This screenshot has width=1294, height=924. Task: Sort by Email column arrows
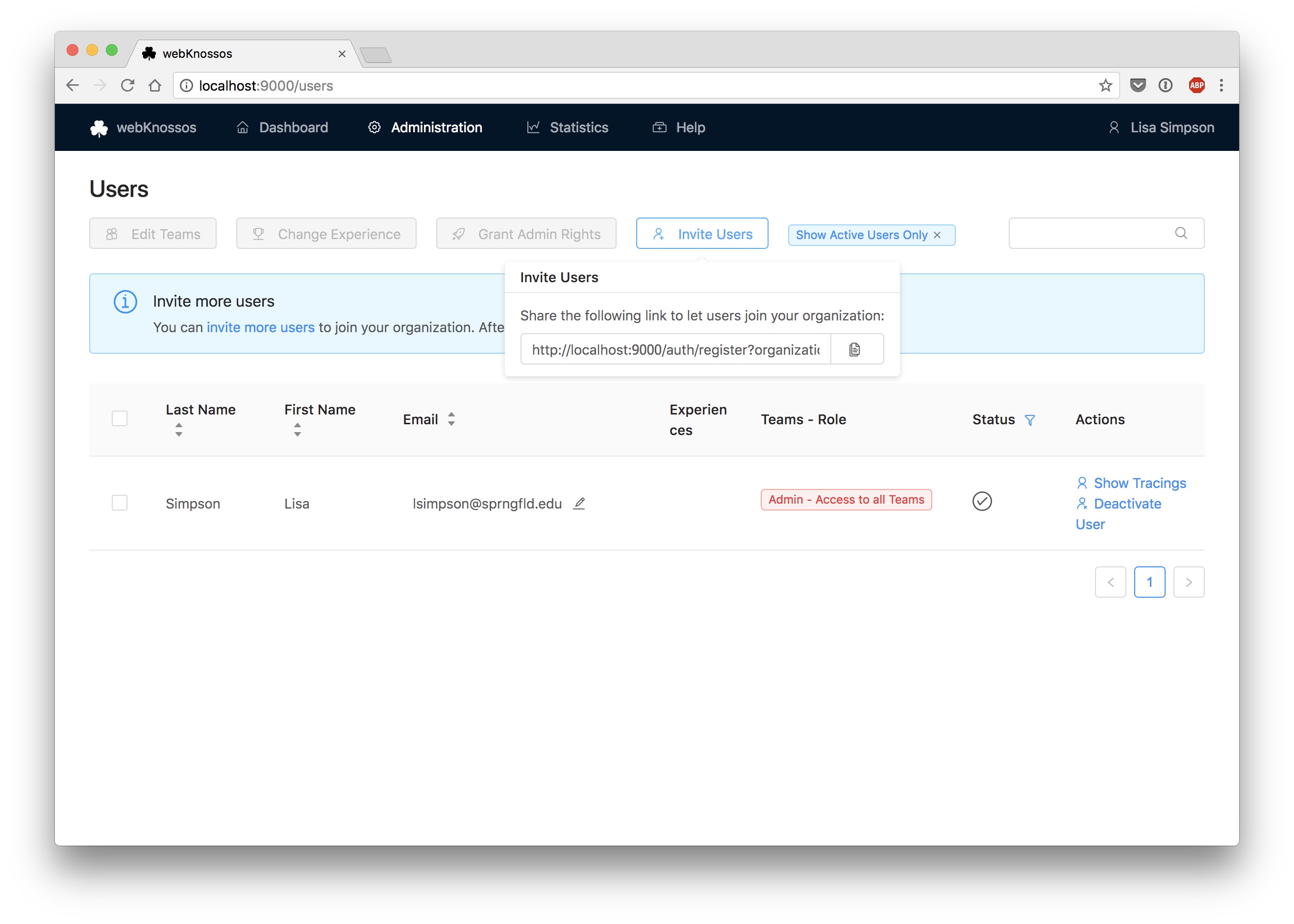click(x=451, y=419)
